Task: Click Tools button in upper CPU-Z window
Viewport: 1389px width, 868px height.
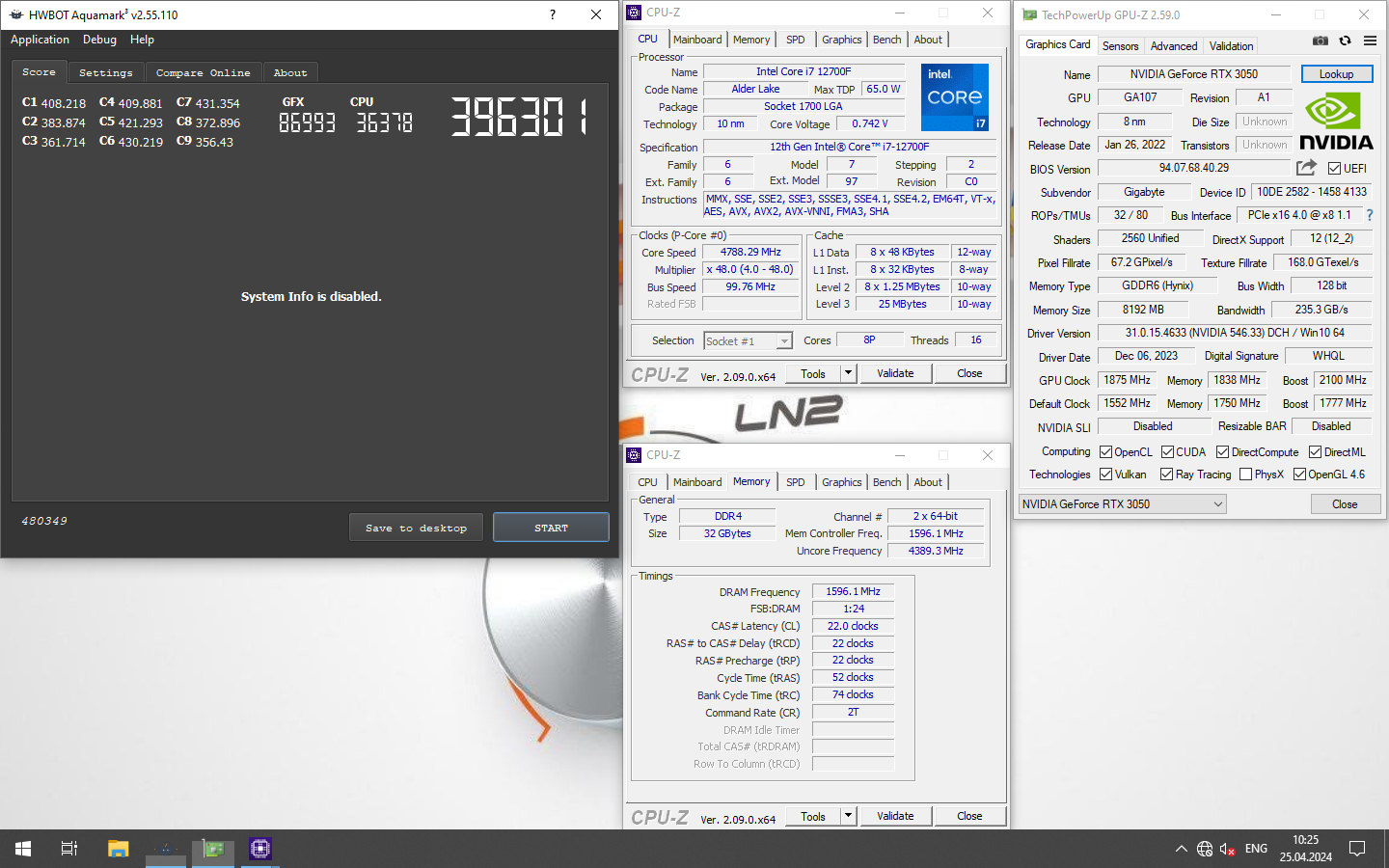Action: click(813, 373)
